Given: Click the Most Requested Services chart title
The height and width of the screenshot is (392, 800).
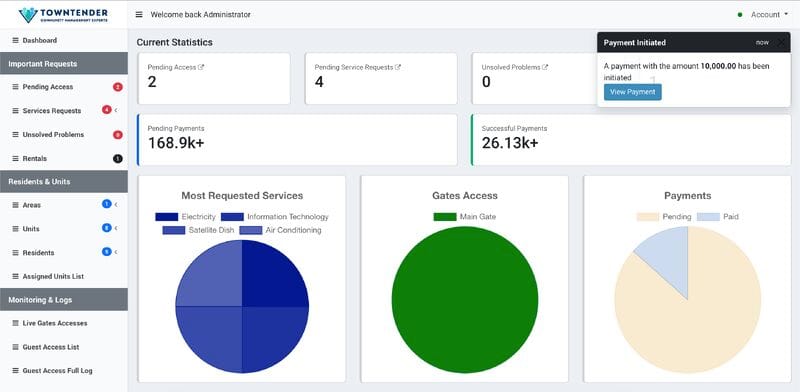Looking at the screenshot, I should click(x=242, y=195).
